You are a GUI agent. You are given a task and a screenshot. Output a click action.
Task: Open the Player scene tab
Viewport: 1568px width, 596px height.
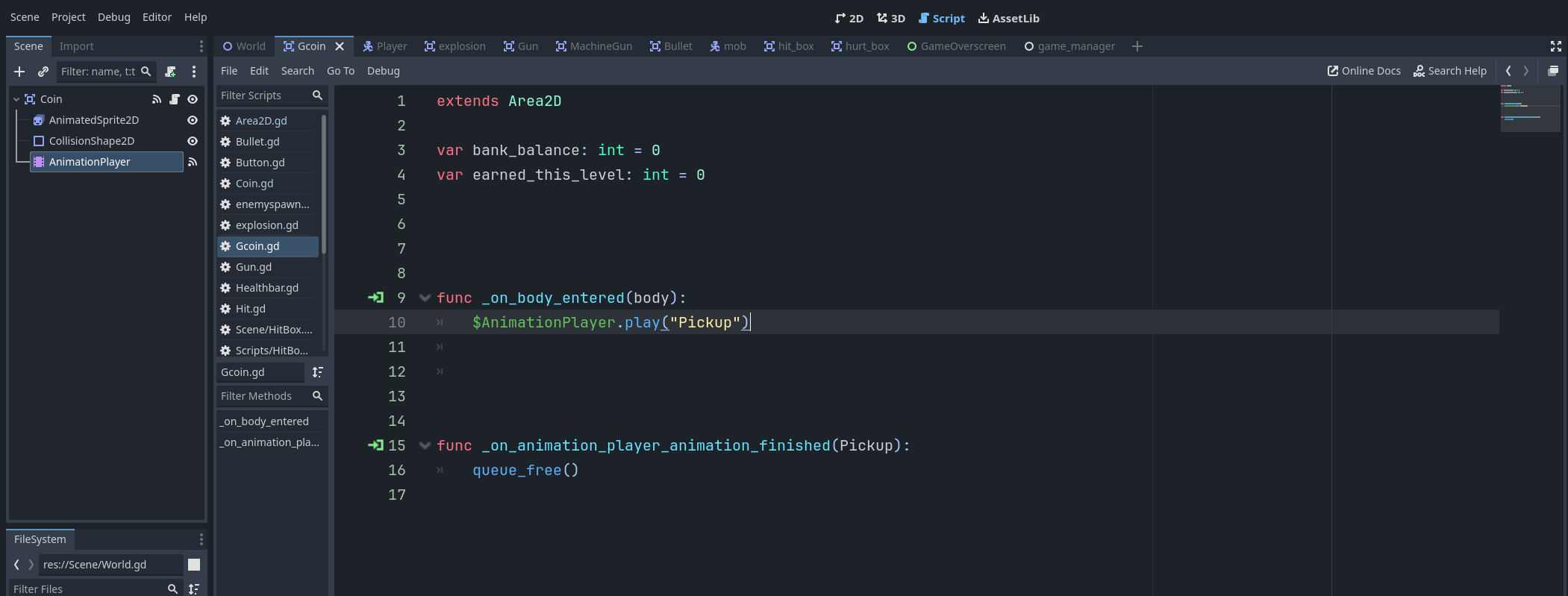[384, 46]
